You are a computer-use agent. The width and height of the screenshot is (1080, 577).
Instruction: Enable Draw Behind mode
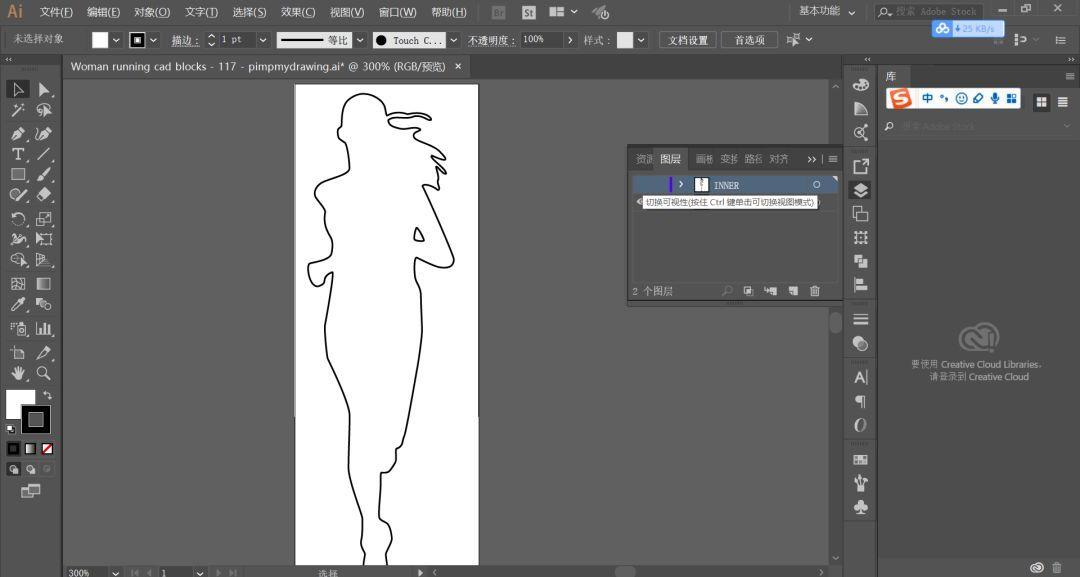coord(30,470)
